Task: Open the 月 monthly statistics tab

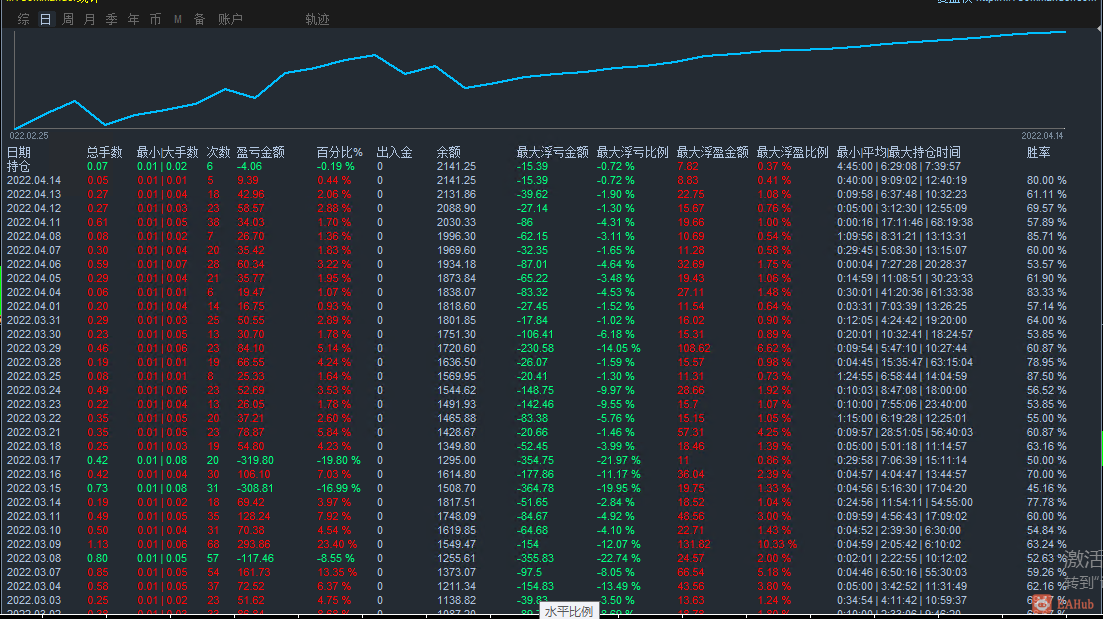Action: click(x=89, y=19)
